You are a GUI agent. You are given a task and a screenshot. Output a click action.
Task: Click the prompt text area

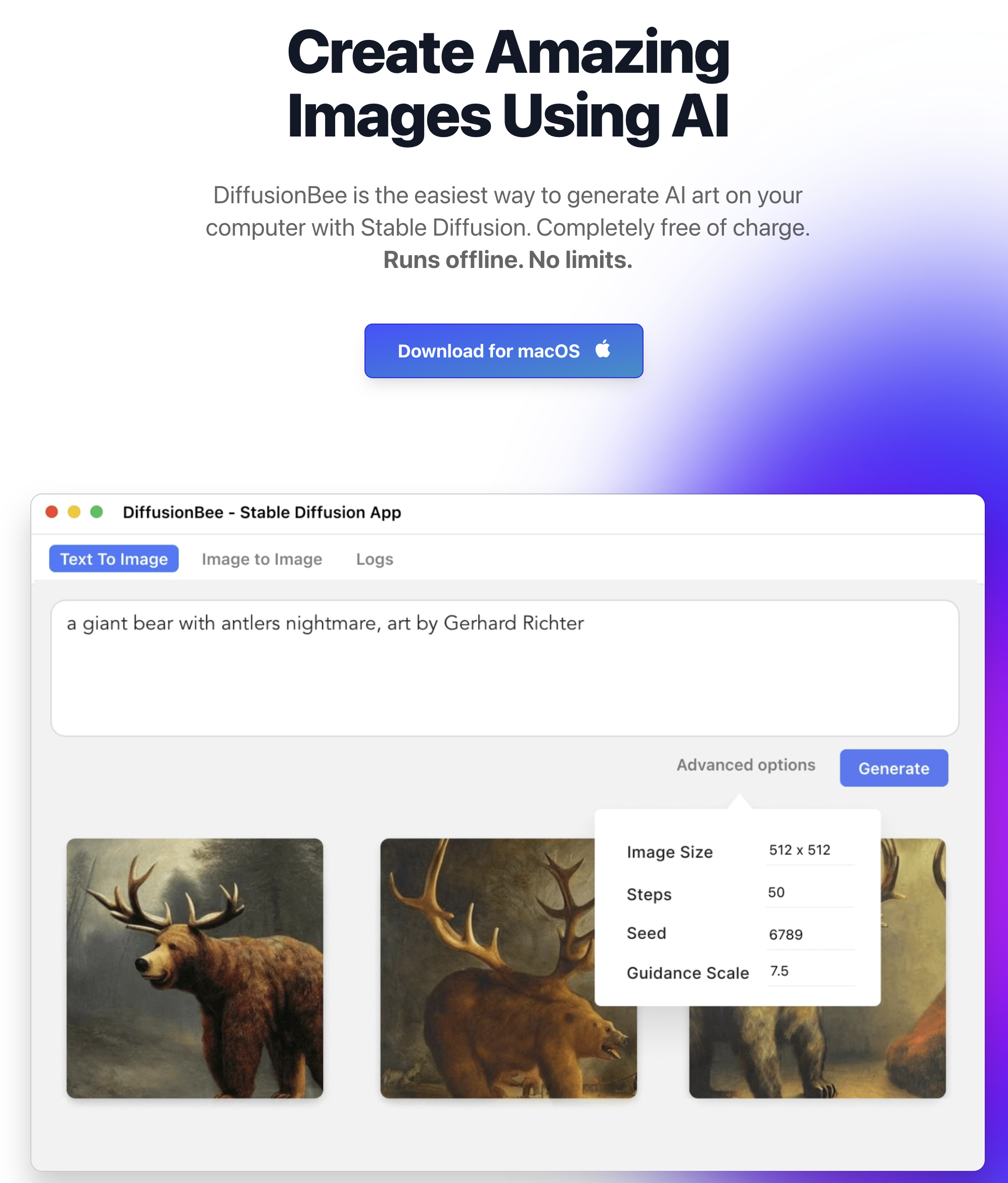coord(504,667)
